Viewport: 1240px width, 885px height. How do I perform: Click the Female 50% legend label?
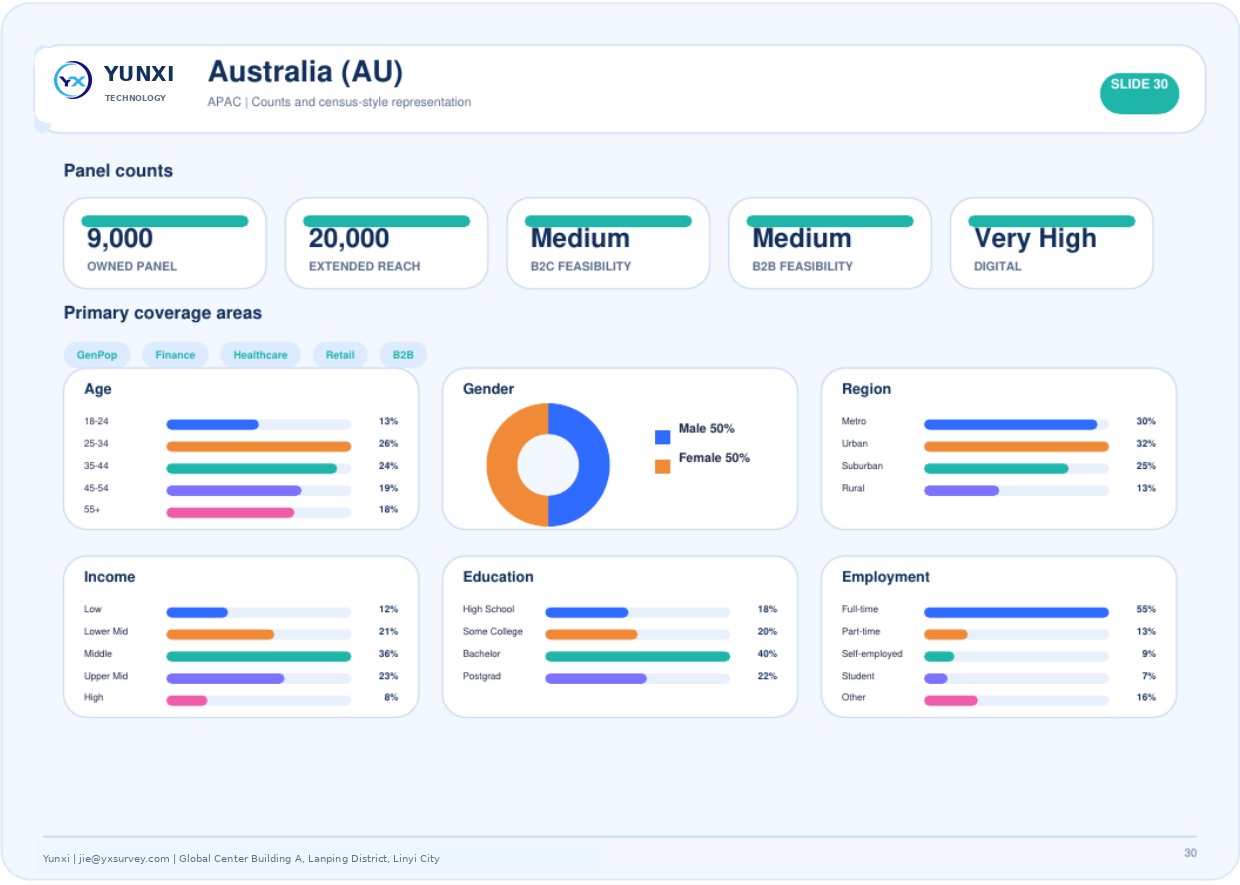pyautogui.click(x=714, y=458)
